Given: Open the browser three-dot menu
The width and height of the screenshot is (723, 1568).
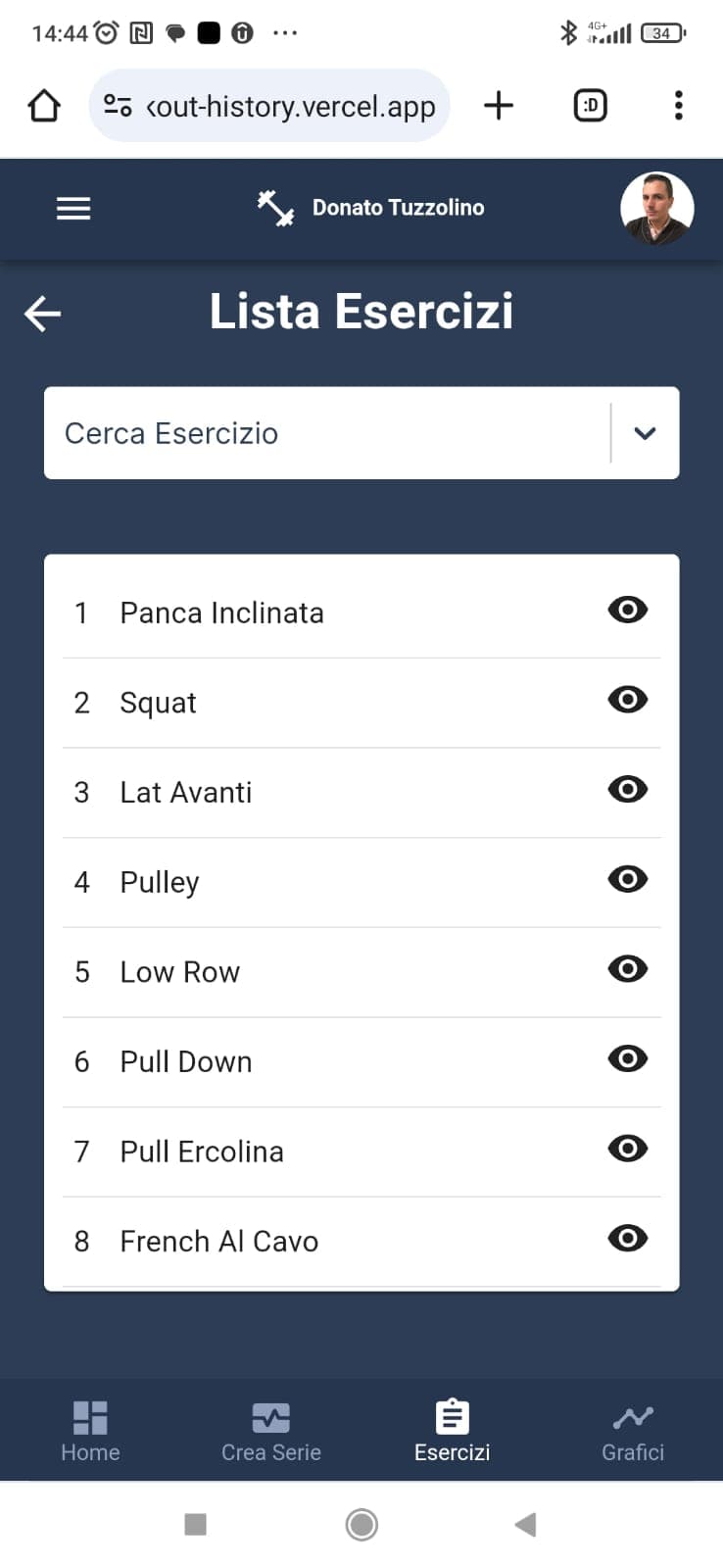Looking at the screenshot, I should tap(678, 106).
